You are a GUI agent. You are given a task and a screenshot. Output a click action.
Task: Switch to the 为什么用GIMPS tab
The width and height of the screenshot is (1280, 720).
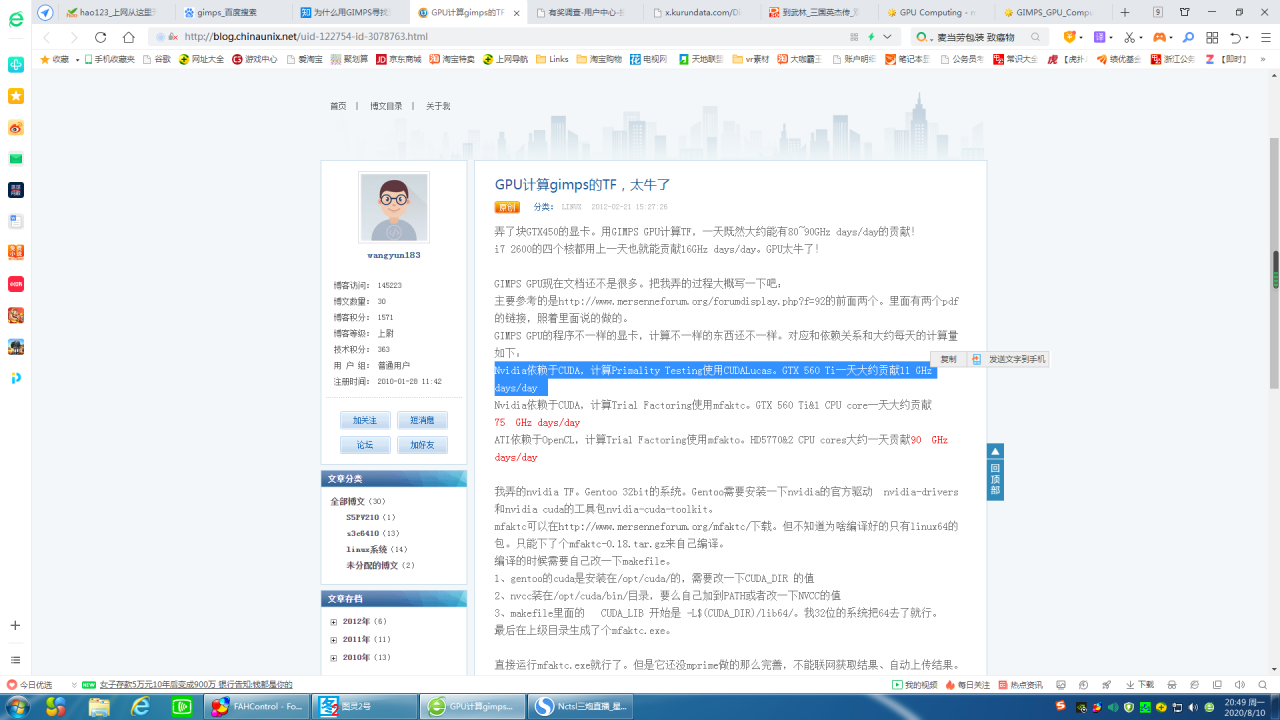pos(352,12)
